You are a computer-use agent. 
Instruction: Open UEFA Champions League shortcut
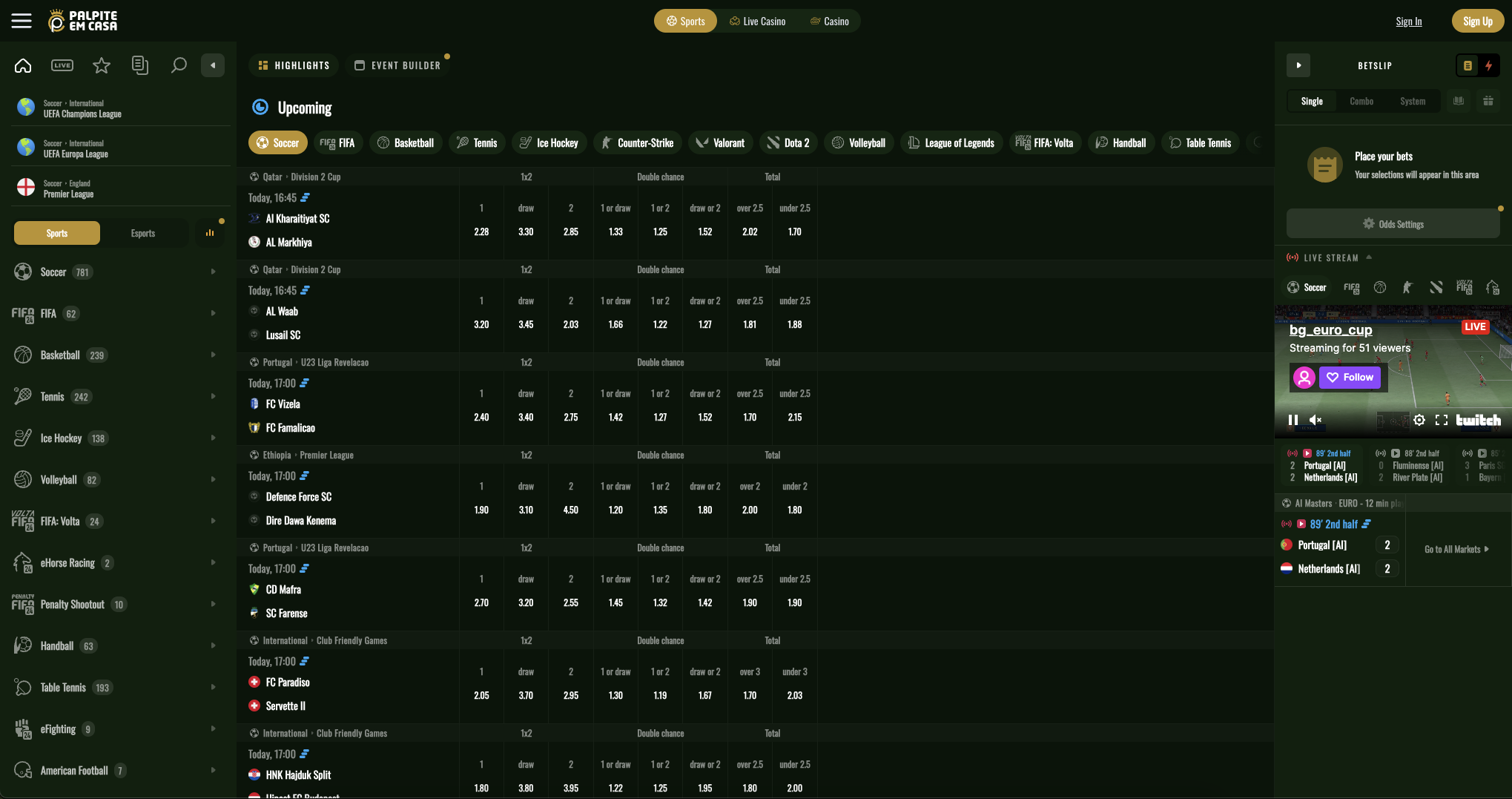tap(121, 108)
